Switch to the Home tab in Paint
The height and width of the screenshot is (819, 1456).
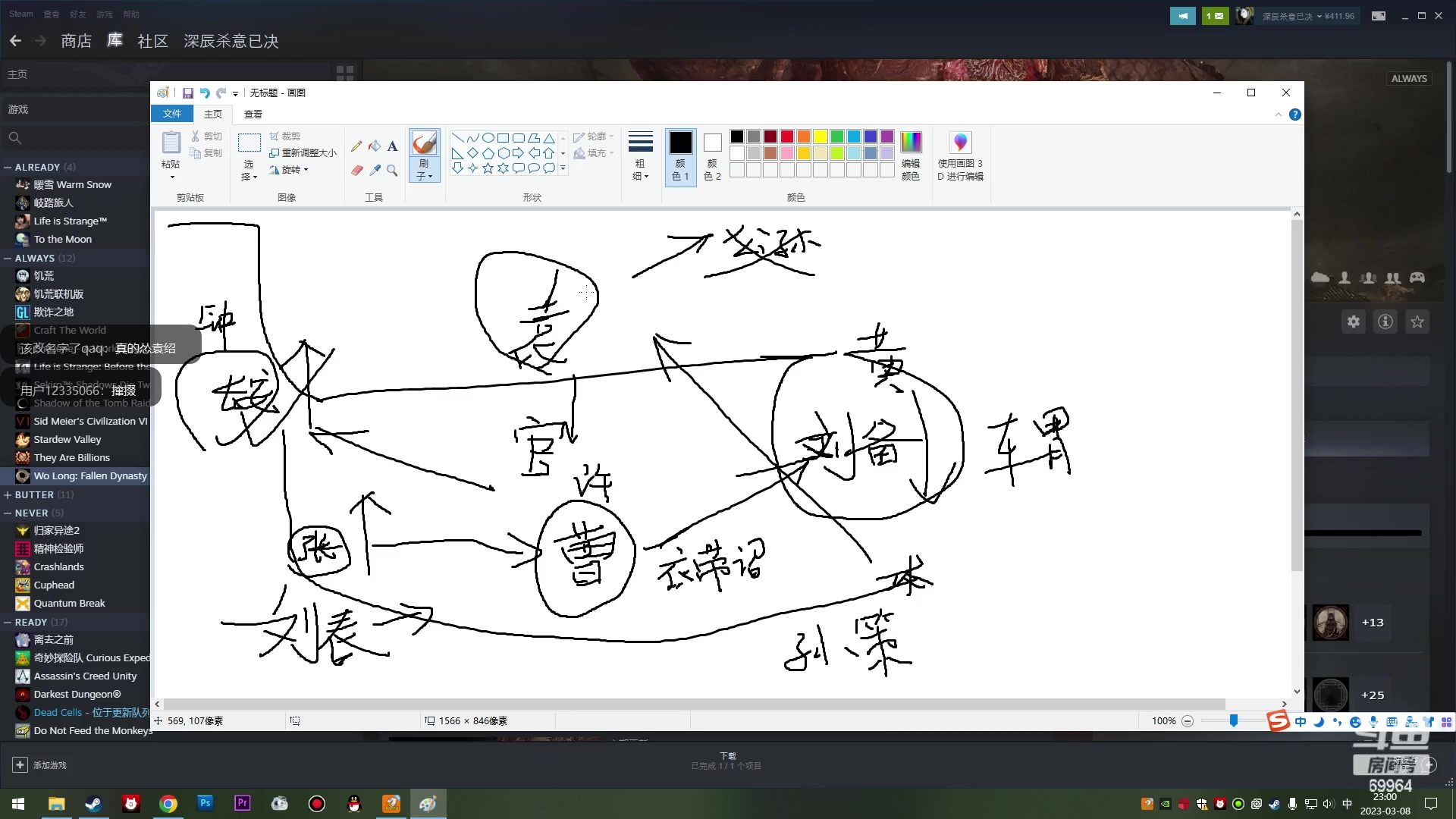tap(213, 115)
